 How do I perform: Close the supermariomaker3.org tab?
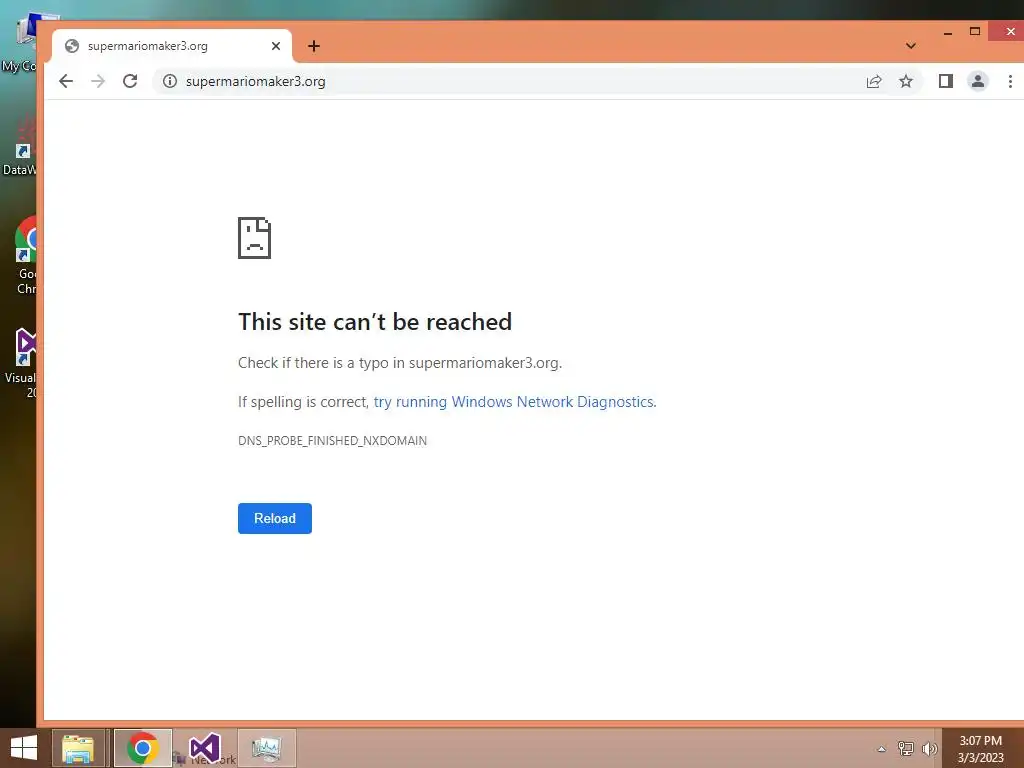pos(276,46)
